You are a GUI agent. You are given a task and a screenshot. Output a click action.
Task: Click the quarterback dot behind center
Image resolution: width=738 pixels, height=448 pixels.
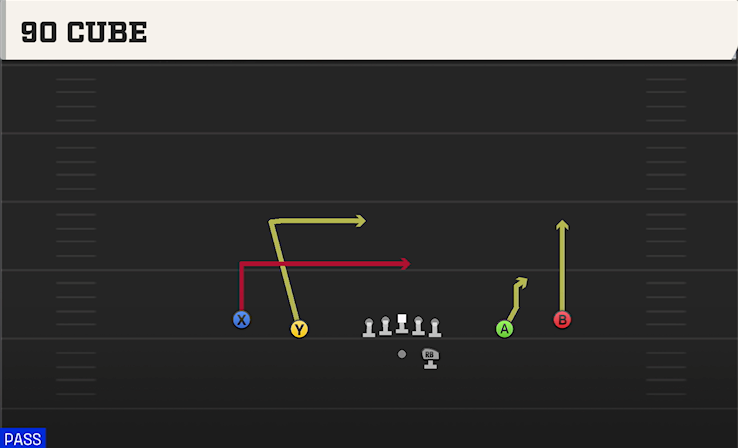401,354
